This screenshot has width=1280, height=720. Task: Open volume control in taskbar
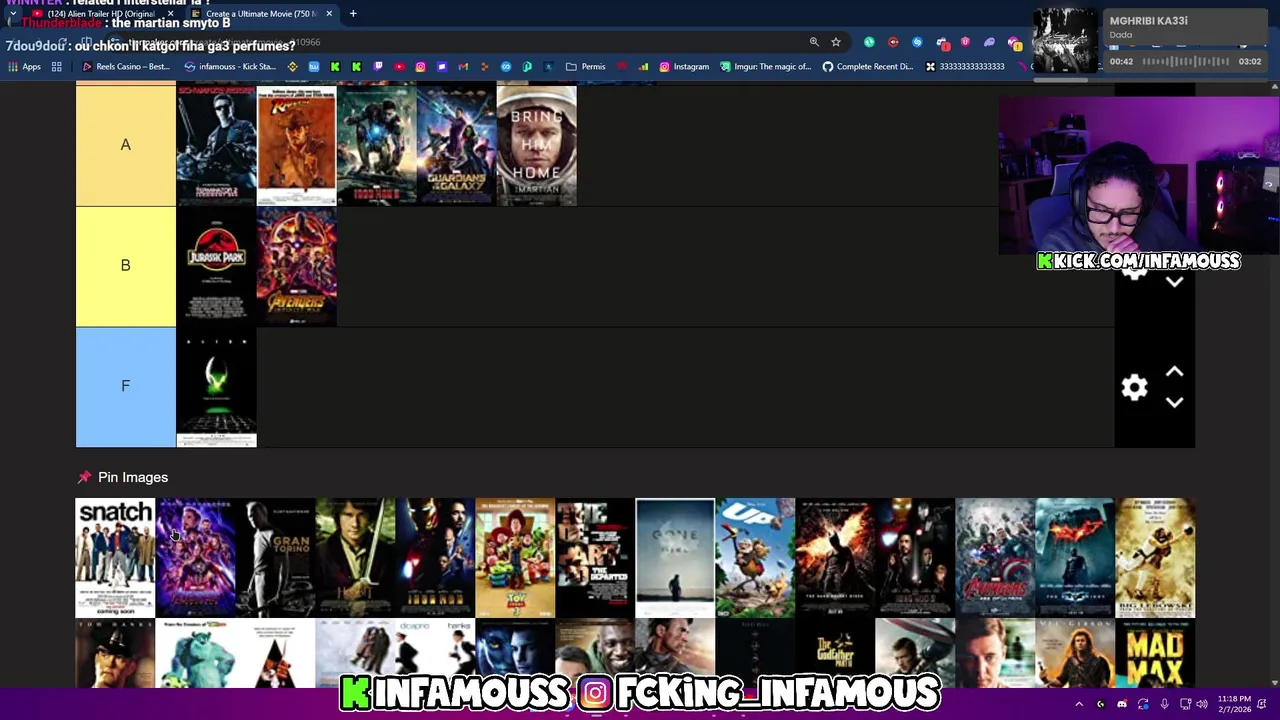(1202, 704)
